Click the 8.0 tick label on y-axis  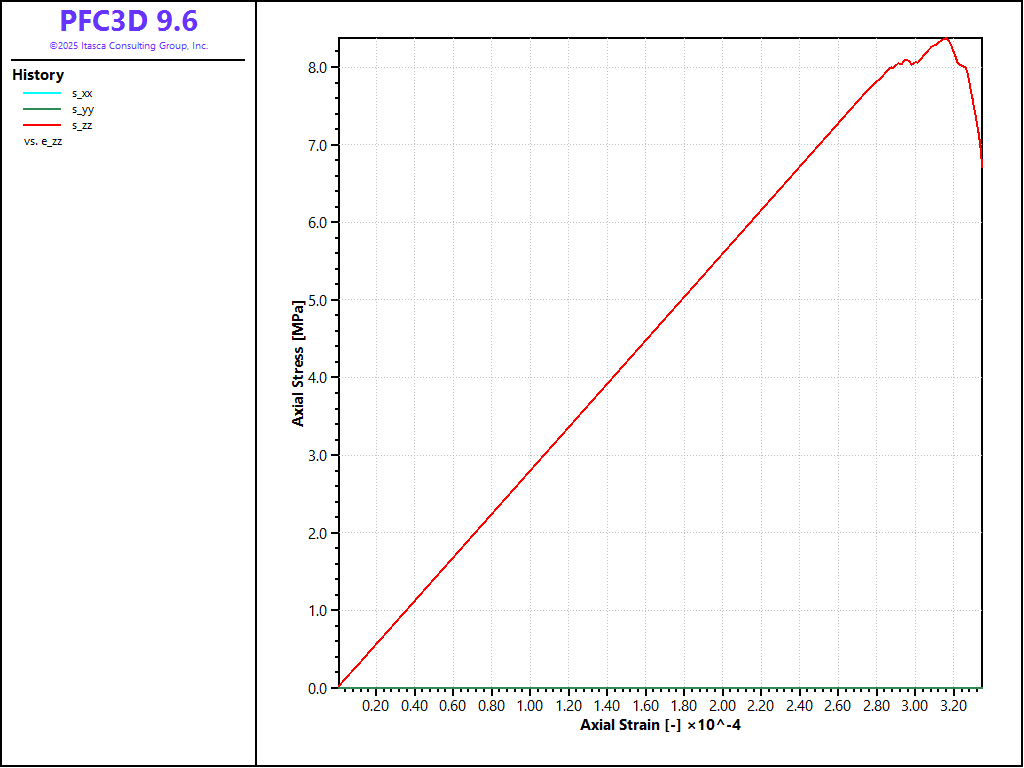[317, 67]
